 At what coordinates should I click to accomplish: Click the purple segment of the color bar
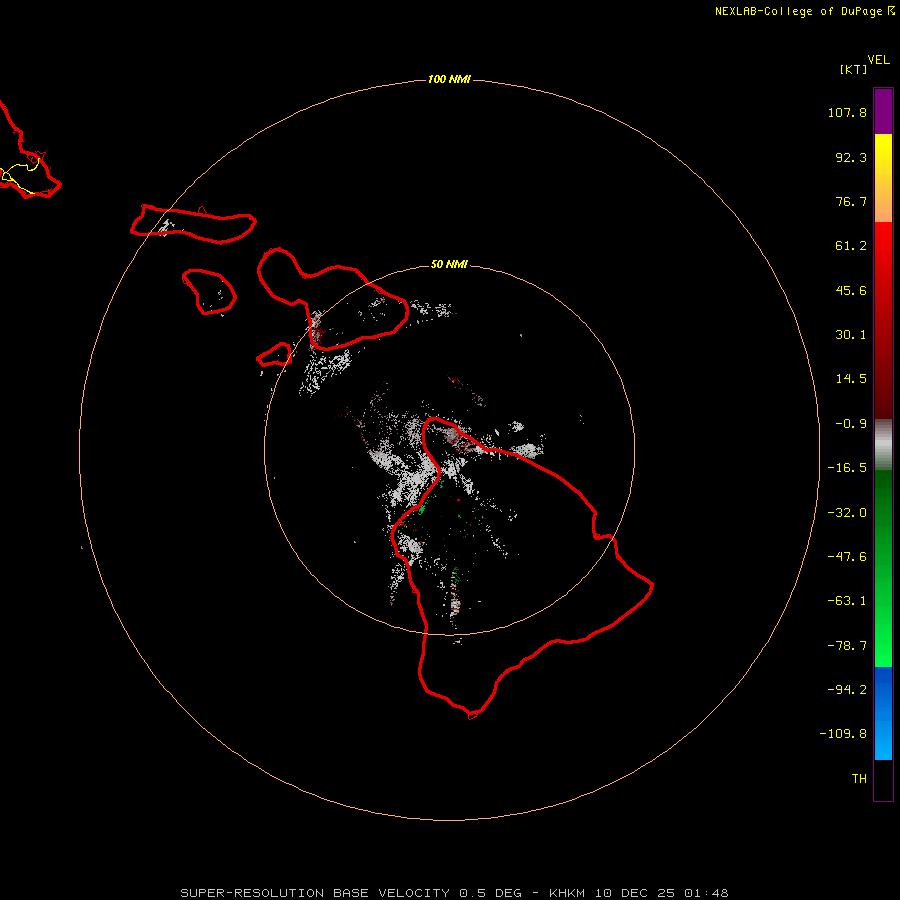[x=883, y=111]
